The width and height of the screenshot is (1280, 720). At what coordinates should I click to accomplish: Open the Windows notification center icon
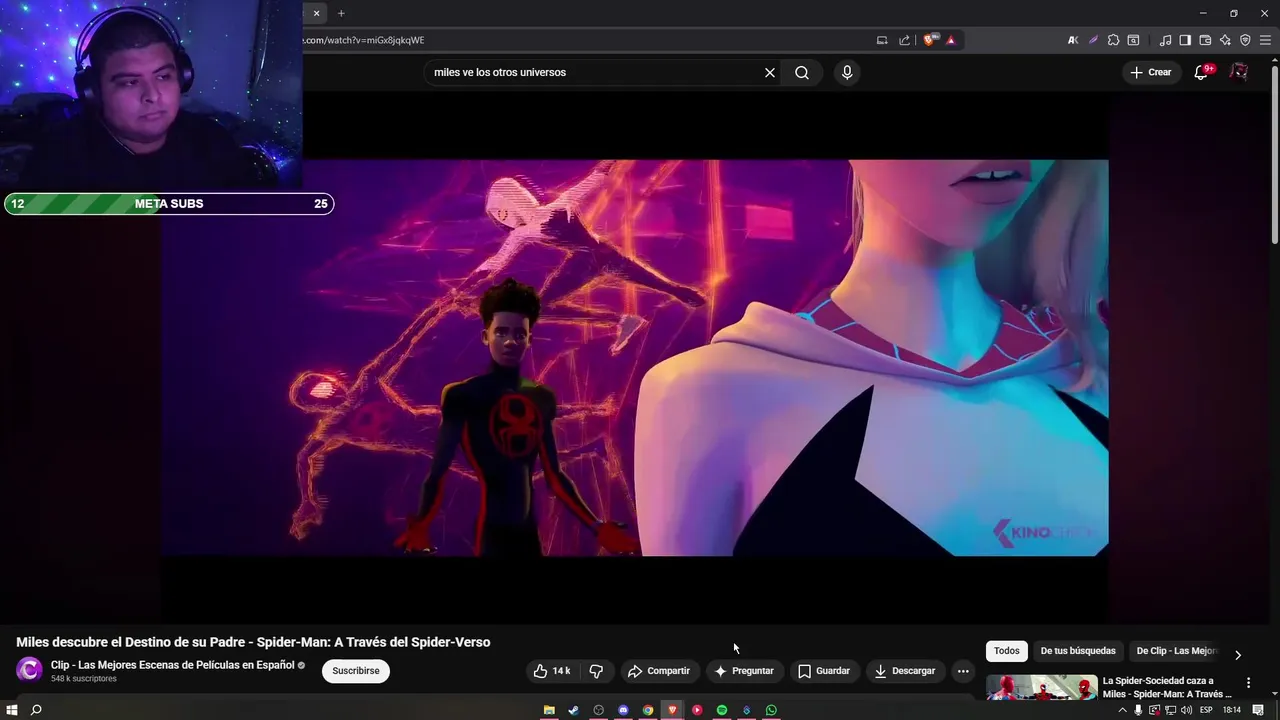coord(1258,710)
